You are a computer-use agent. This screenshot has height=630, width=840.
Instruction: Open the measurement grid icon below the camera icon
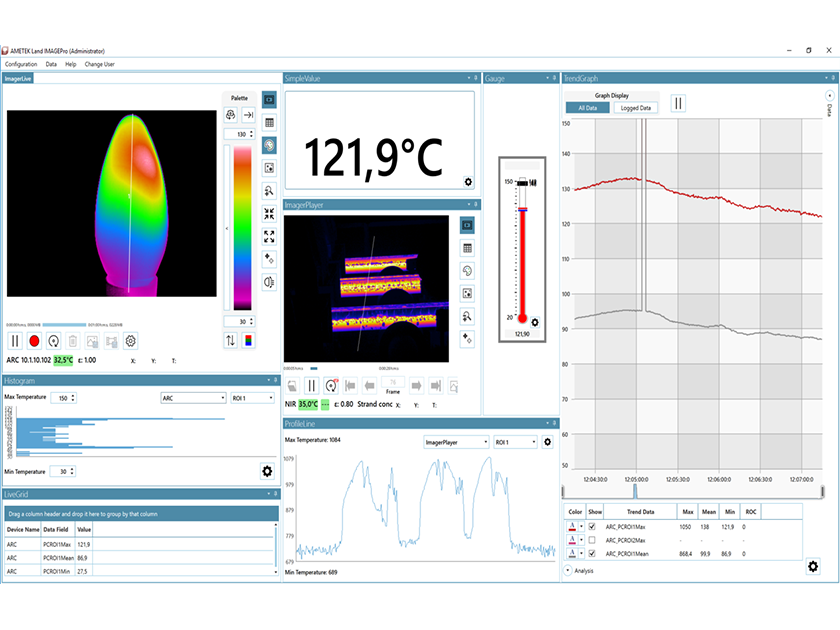[270, 121]
